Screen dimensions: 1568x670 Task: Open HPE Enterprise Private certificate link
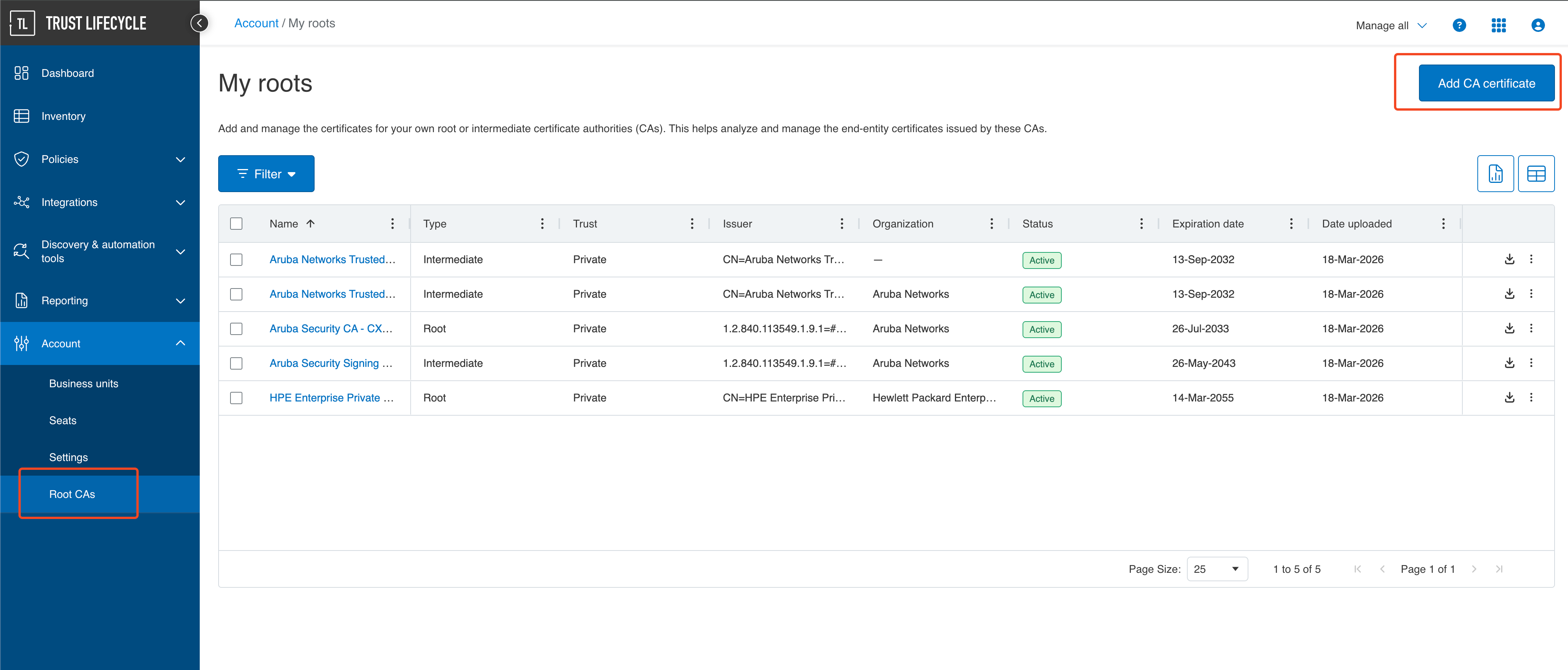pos(332,398)
